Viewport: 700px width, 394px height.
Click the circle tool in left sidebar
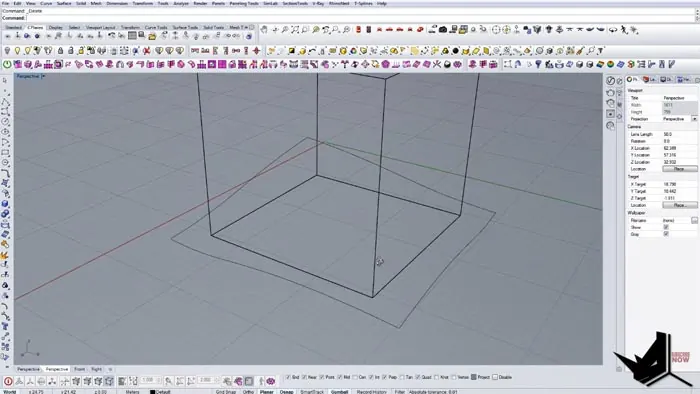point(5,121)
